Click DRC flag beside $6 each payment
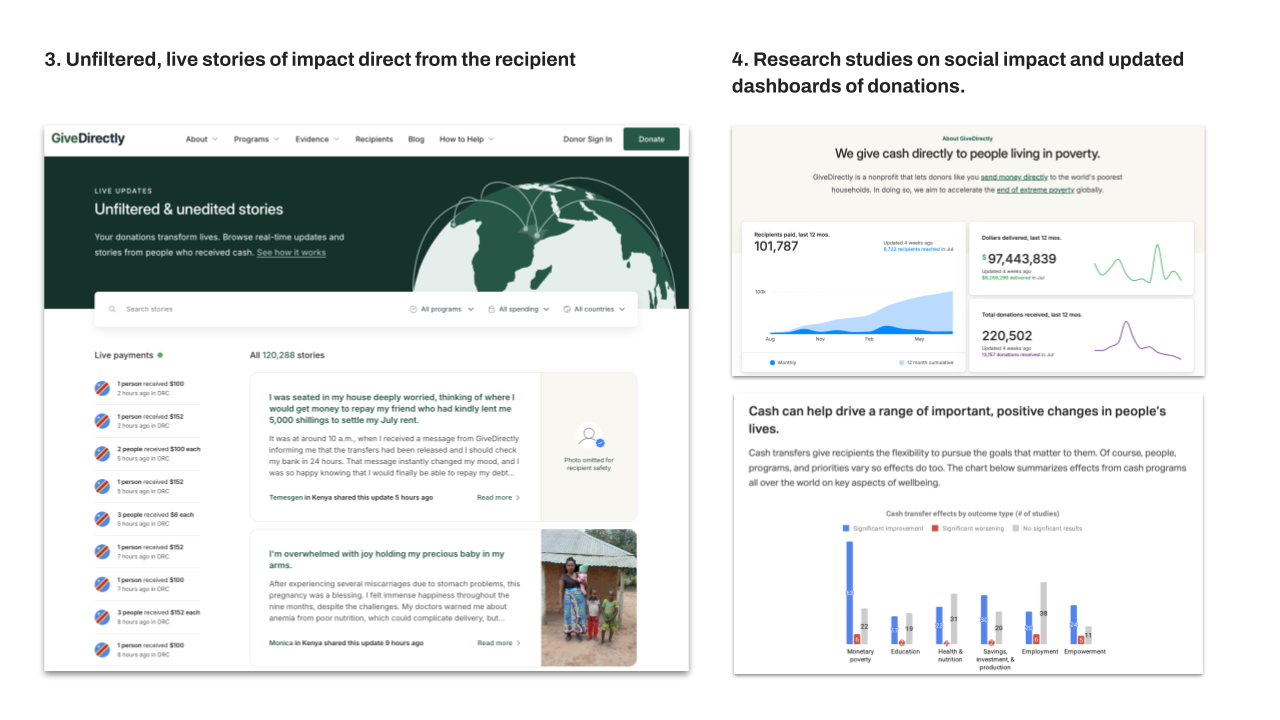 point(102,519)
